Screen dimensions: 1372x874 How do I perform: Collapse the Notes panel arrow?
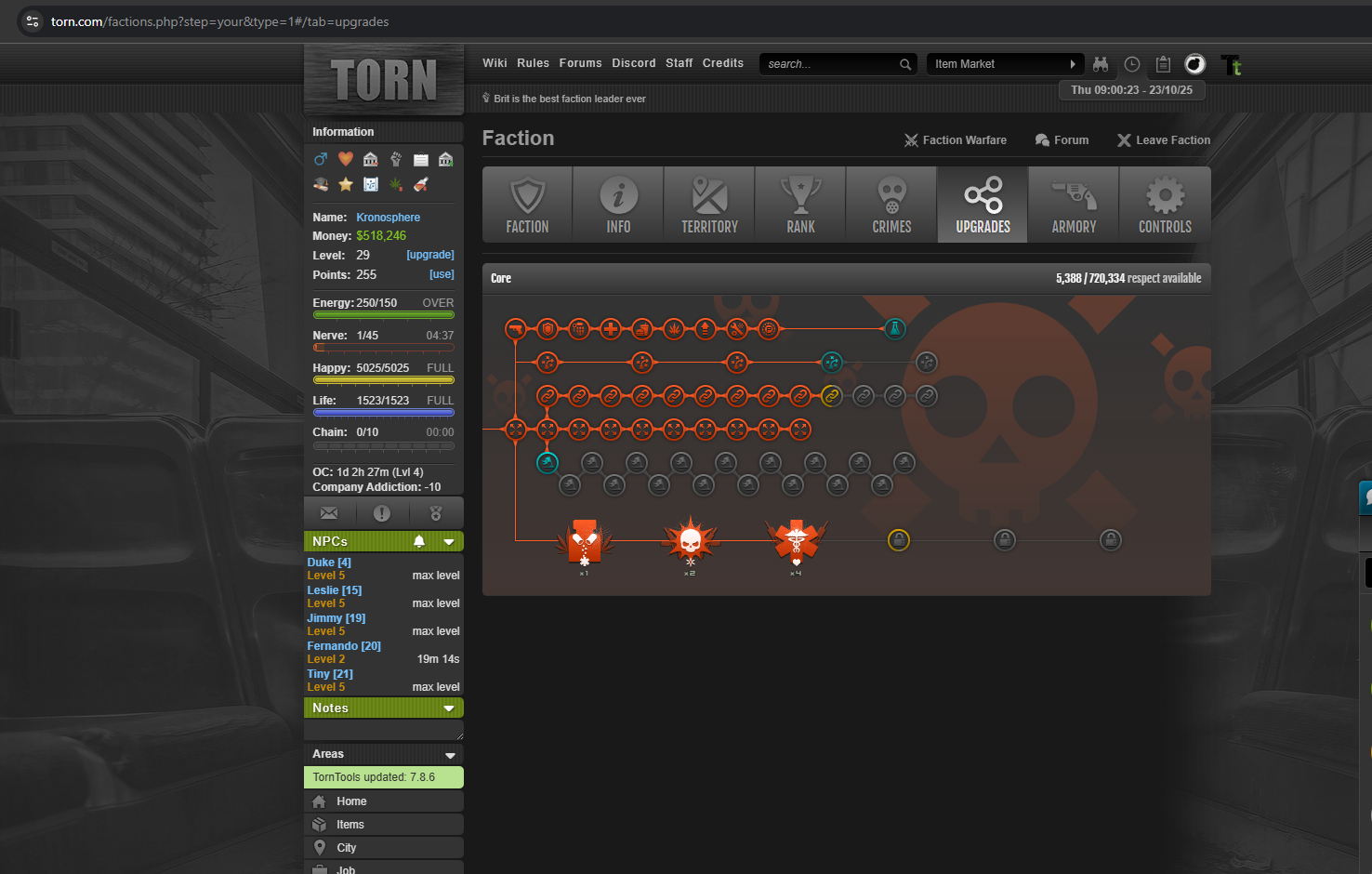(449, 708)
